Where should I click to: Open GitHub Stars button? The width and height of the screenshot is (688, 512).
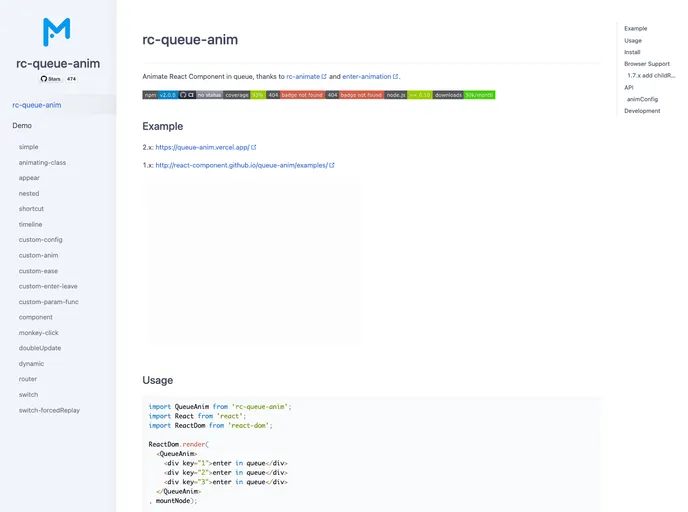click(x=51, y=79)
